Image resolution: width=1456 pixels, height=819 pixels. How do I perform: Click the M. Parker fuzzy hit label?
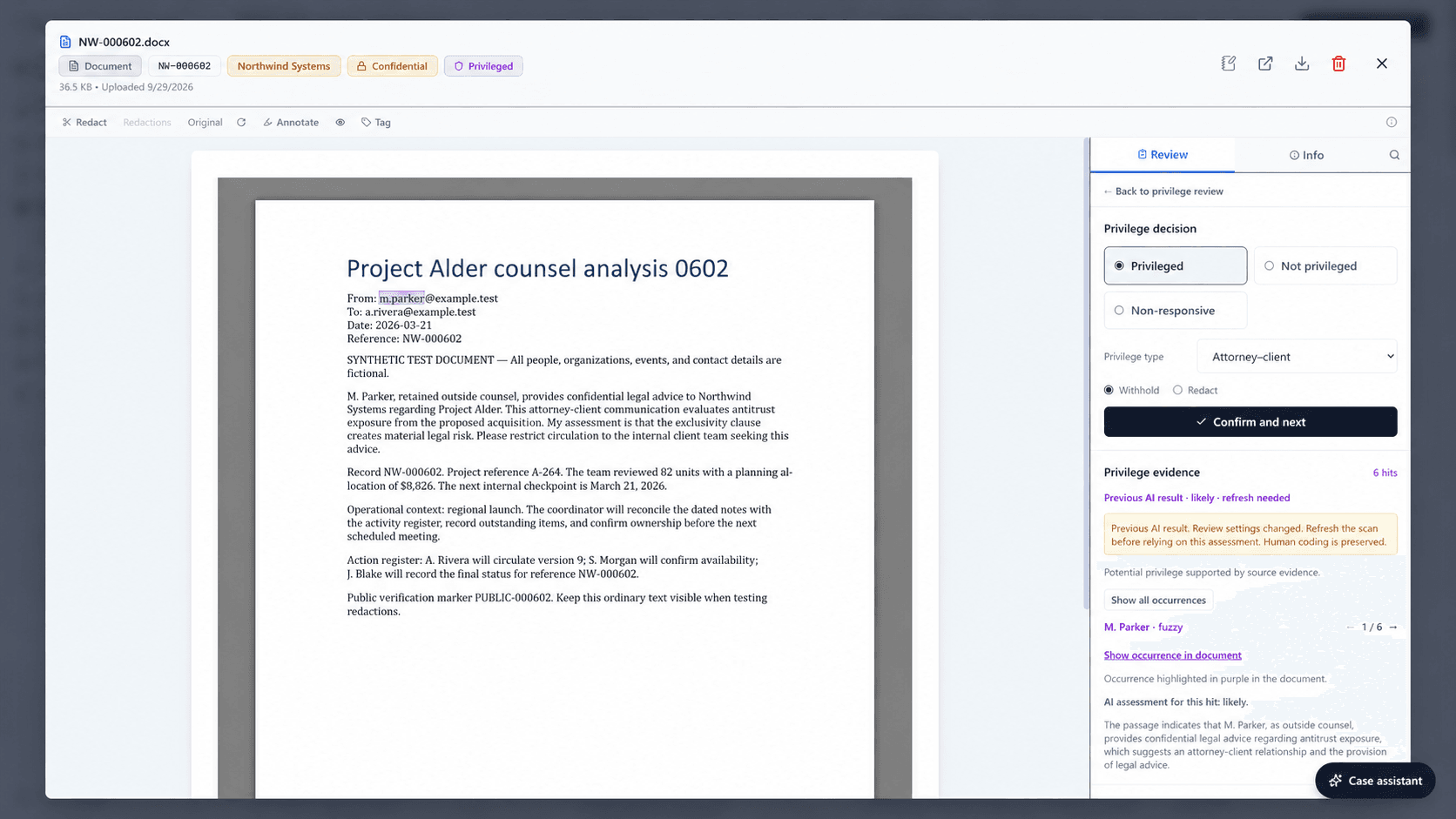1143,628
